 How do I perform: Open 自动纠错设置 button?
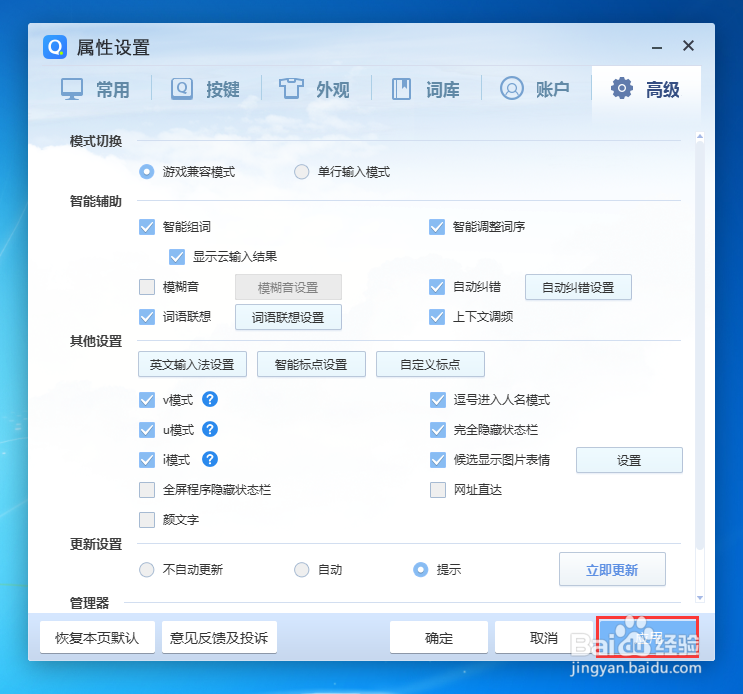[x=578, y=287]
